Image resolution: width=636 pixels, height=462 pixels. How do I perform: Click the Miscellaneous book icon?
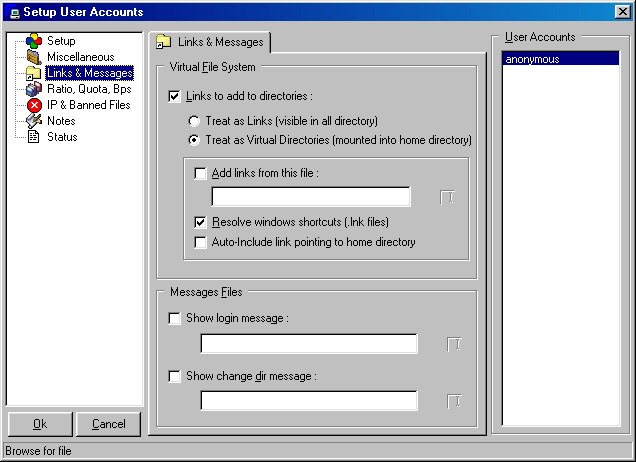tap(34, 57)
